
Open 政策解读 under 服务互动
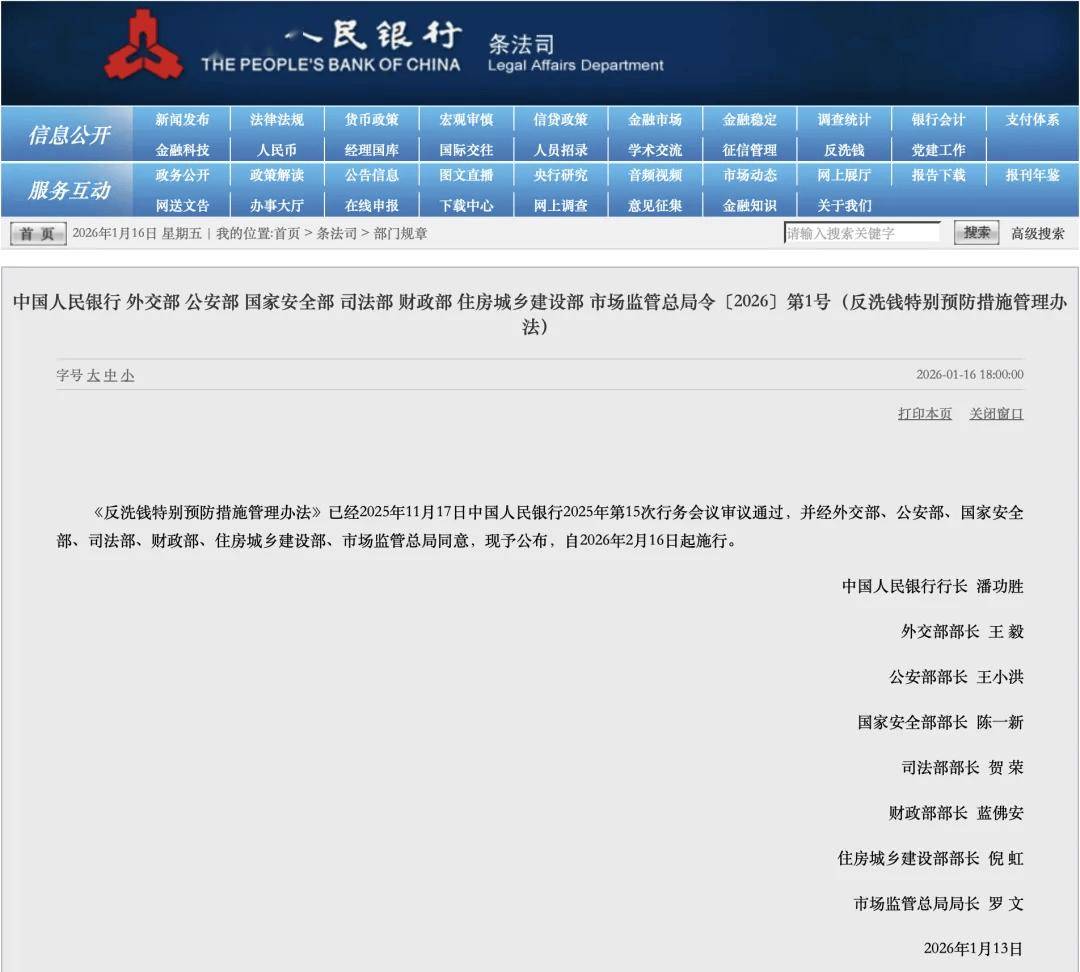(x=277, y=175)
